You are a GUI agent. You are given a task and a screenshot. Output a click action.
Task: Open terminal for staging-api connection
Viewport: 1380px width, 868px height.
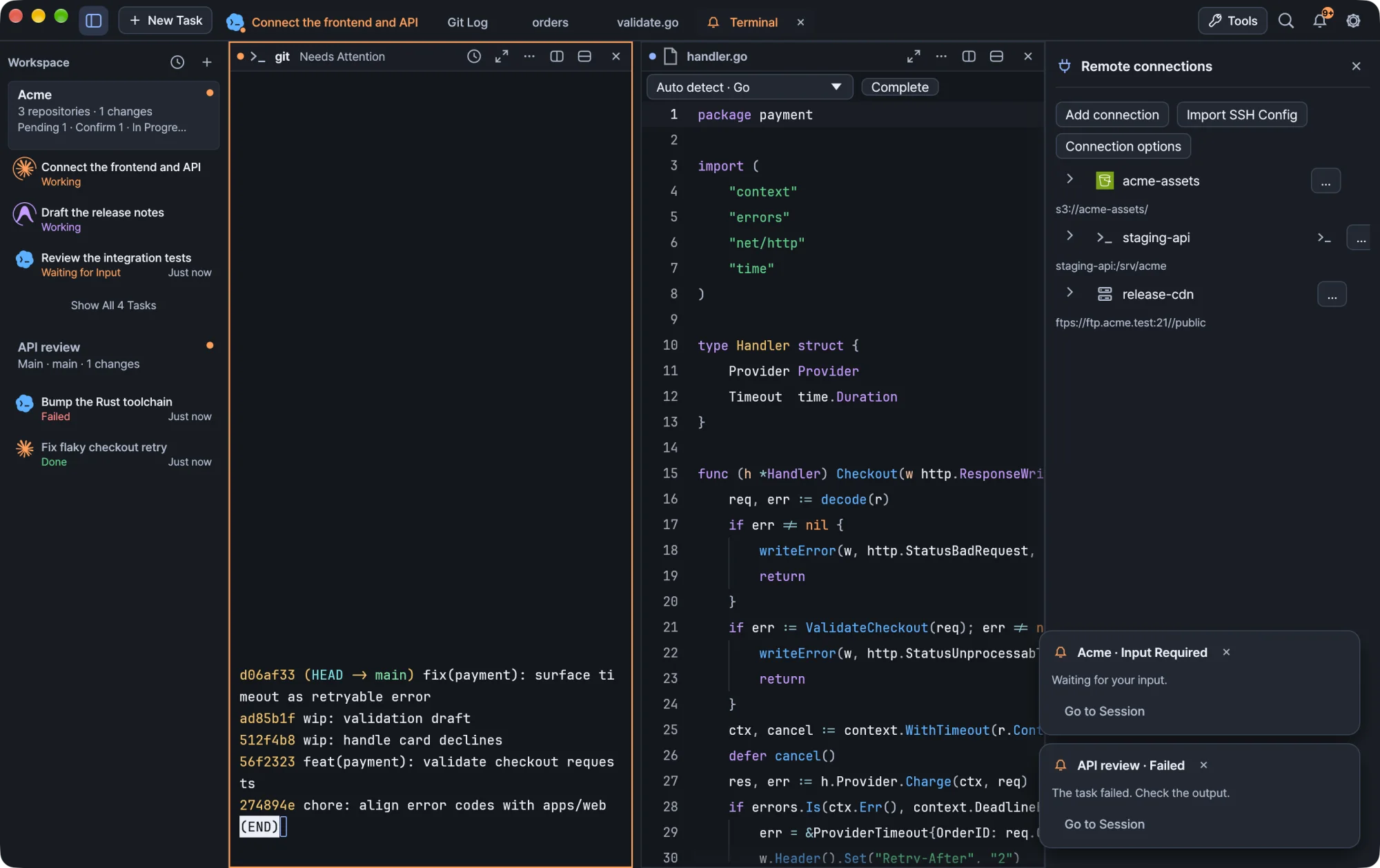coord(1324,238)
